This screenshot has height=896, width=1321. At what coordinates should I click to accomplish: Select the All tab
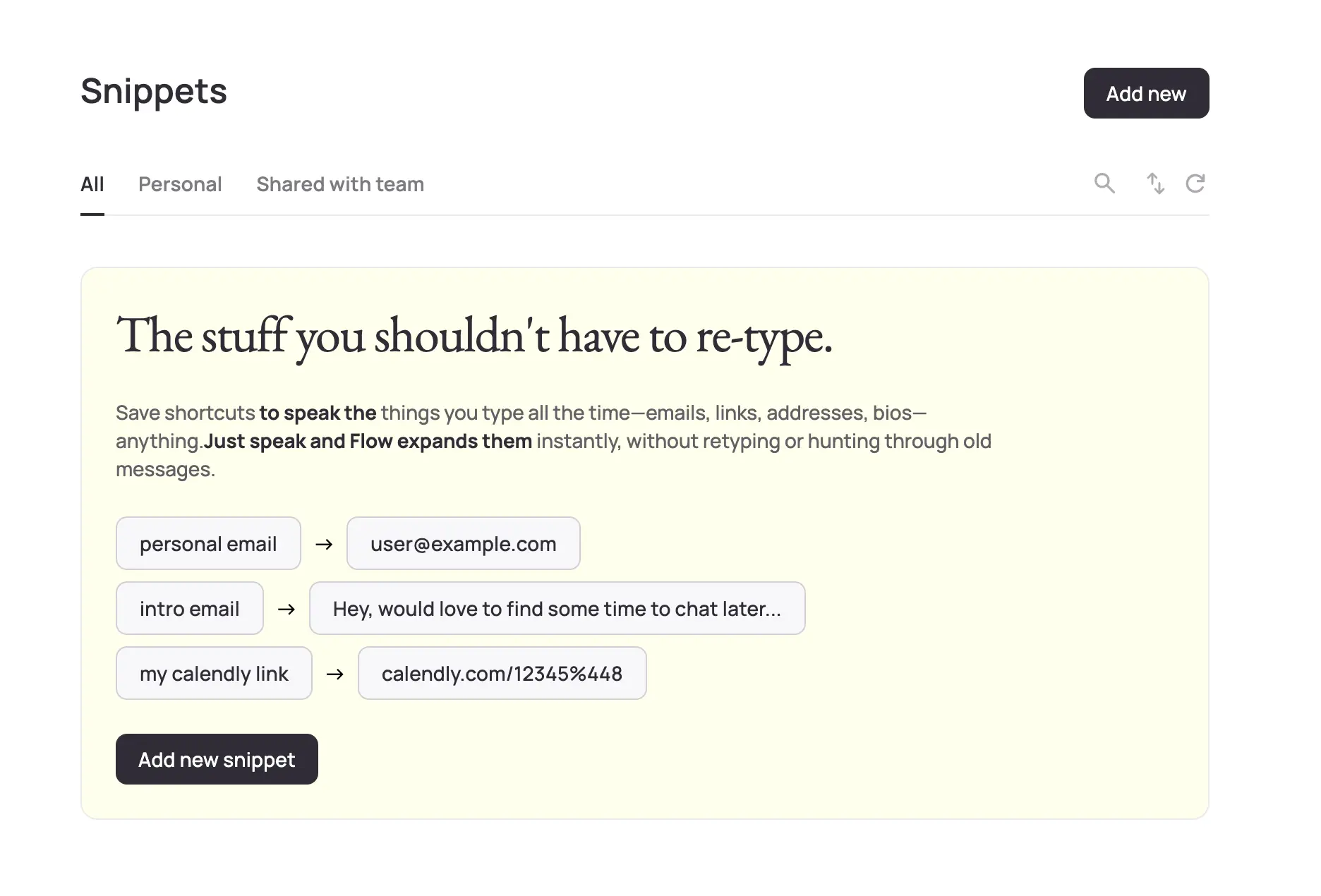92,184
